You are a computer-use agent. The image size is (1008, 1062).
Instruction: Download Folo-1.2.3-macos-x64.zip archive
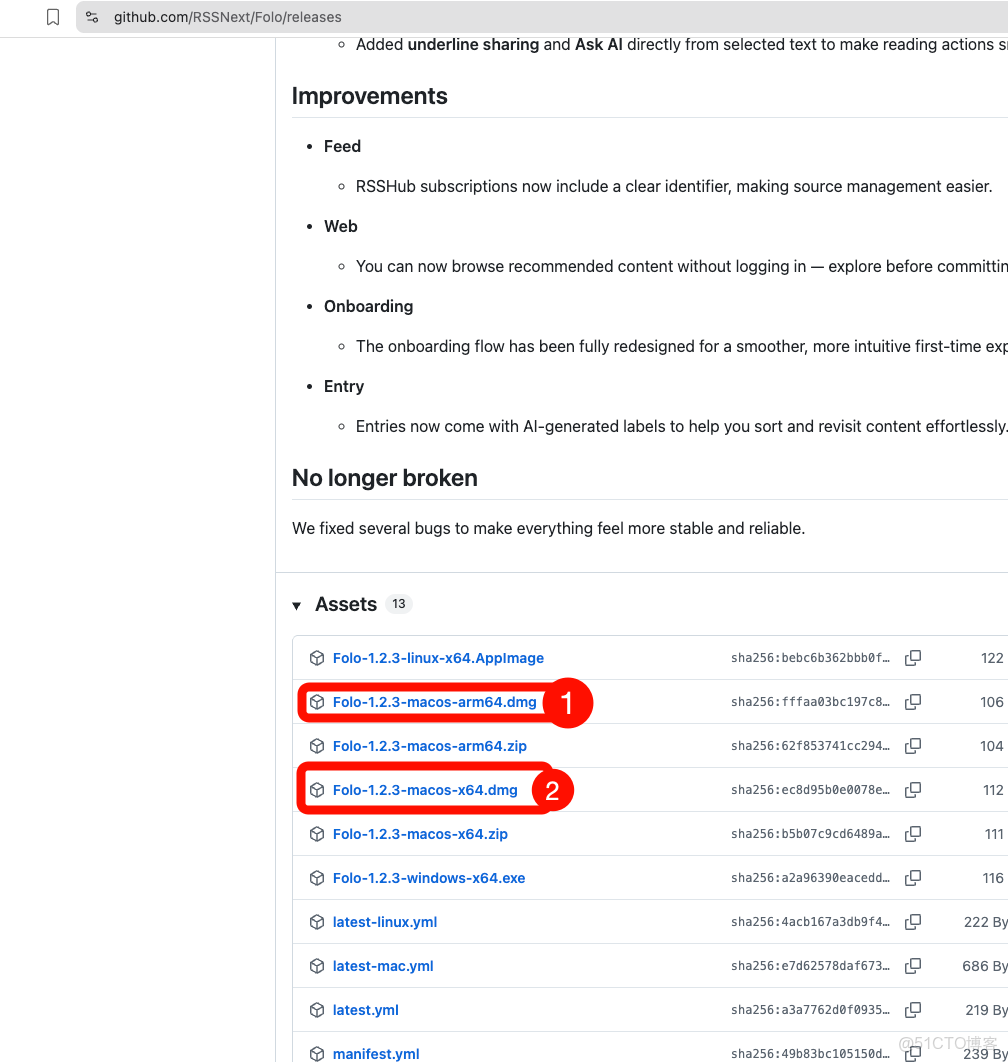(x=420, y=834)
